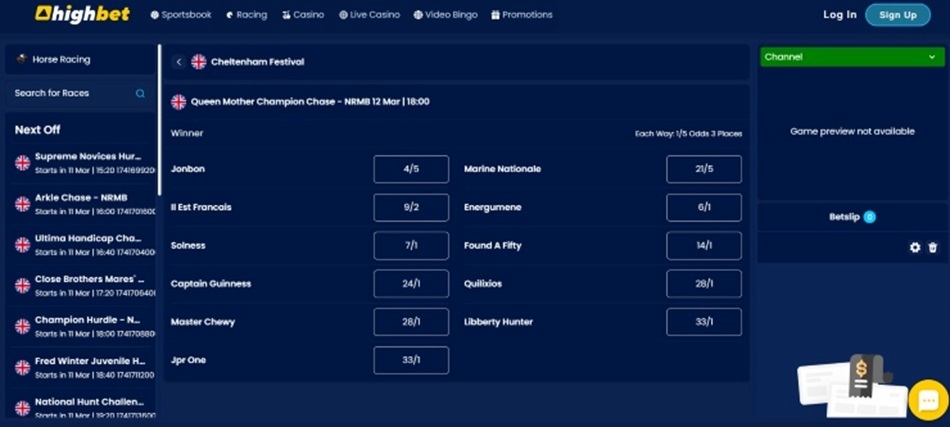The width and height of the screenshot is (950, 427).
Task: Click UK flag beside Fred Winter Juvenile
Action: (22, 368)
